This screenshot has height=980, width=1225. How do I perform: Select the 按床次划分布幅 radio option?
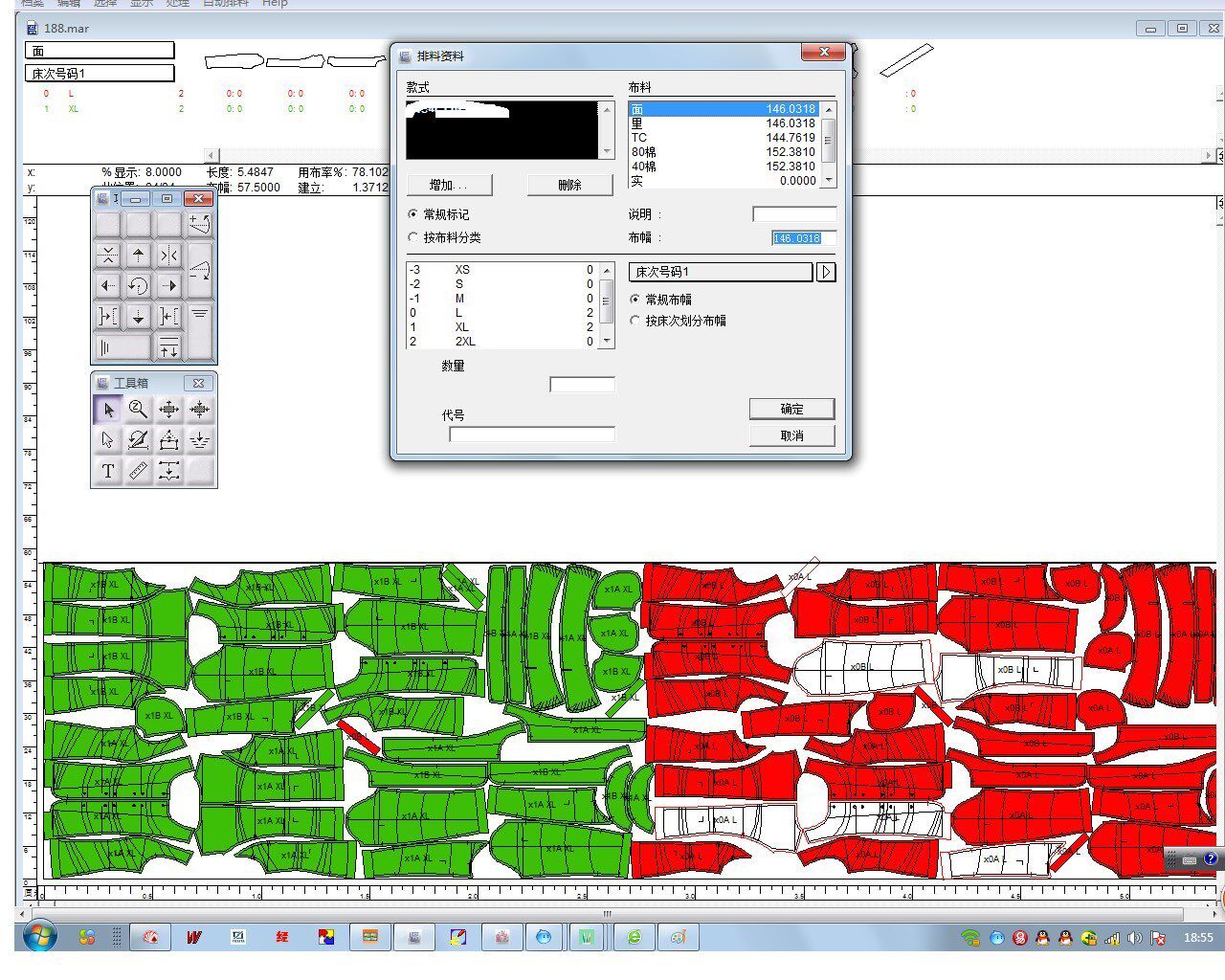click(x=635, y=321)
